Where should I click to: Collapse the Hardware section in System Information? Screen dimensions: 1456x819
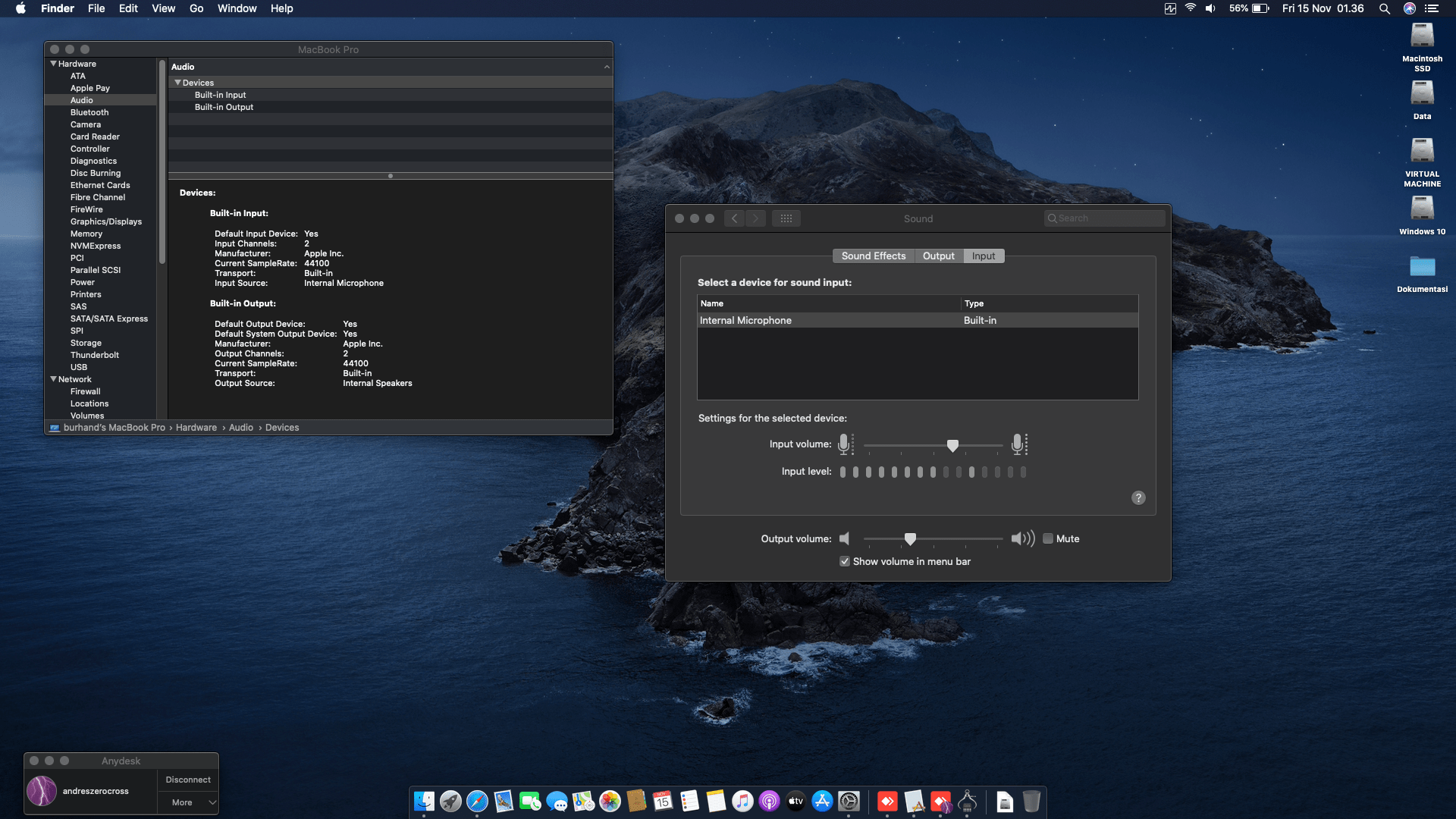coord(53,64)
